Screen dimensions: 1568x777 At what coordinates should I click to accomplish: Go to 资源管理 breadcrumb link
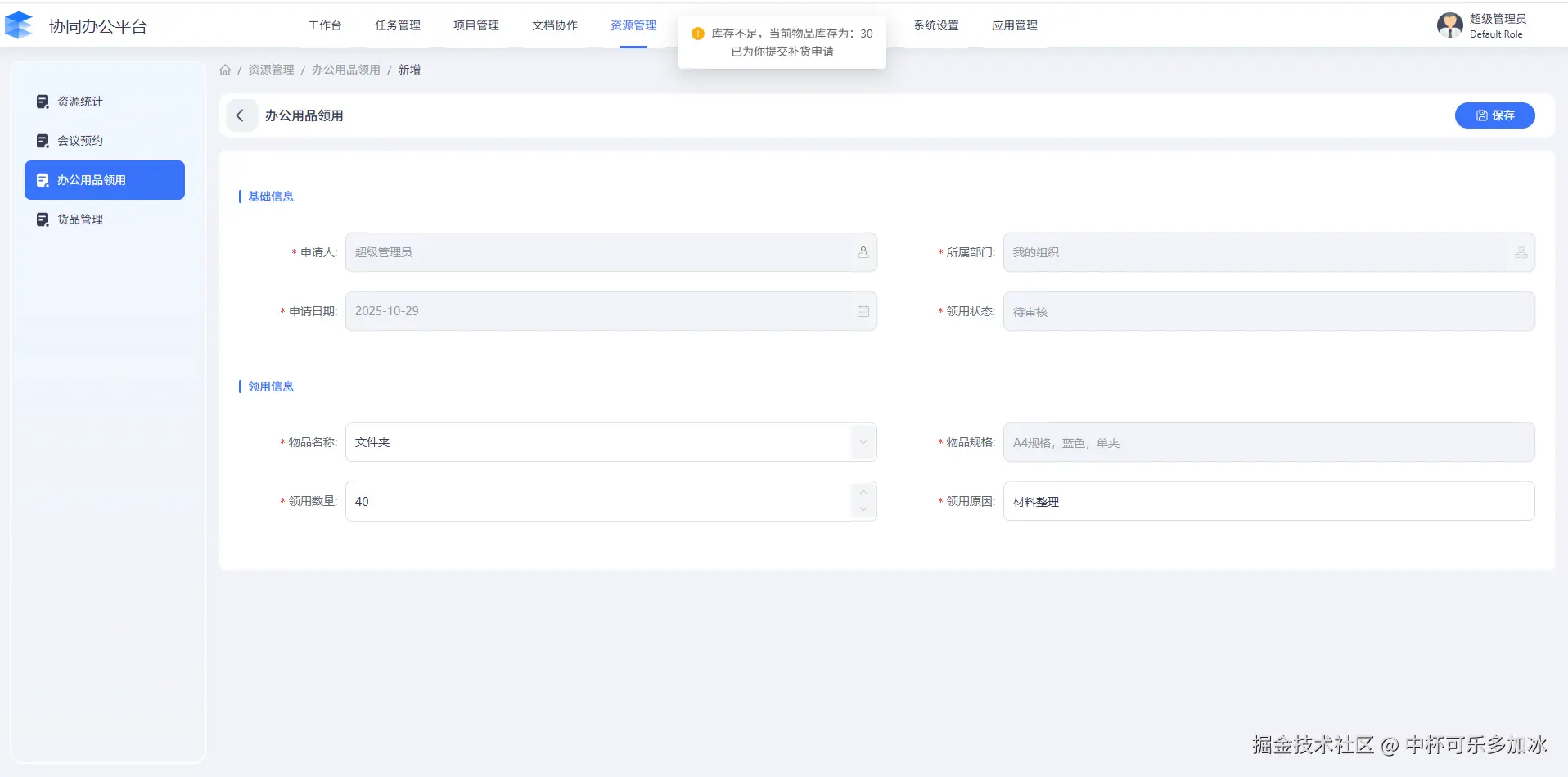point(271,70)
